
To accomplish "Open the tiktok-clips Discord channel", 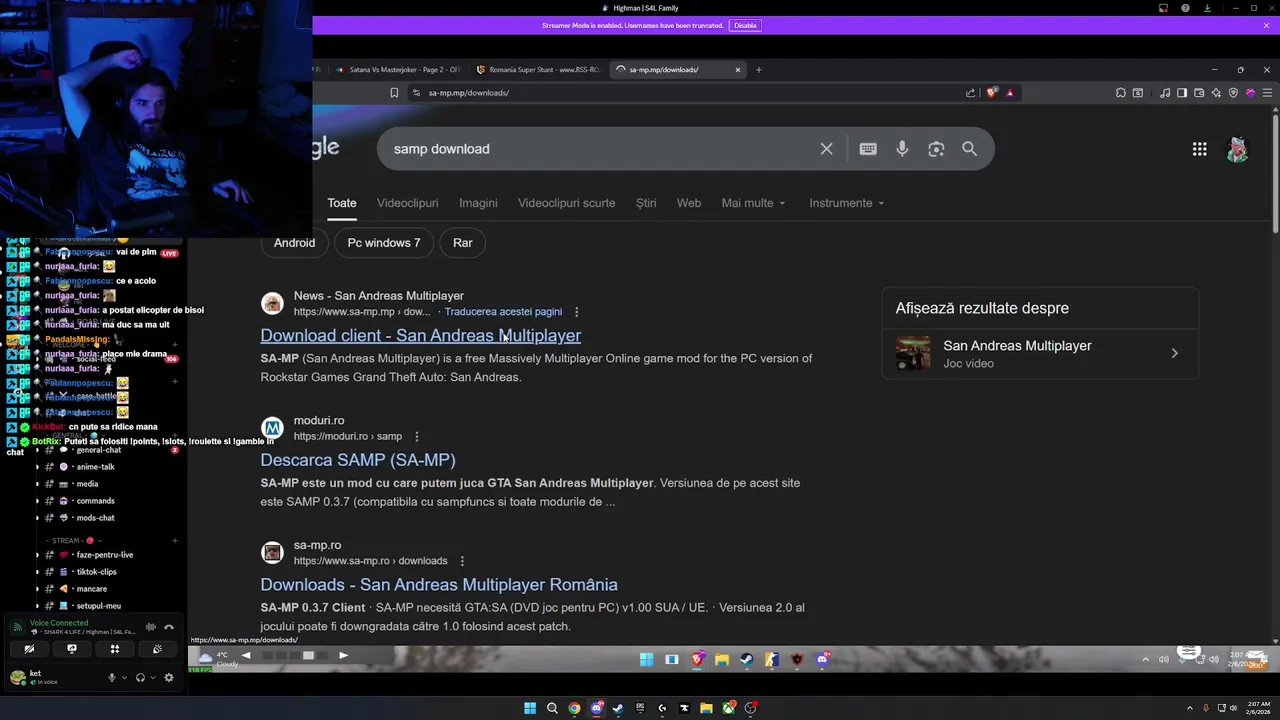I will (96, 572).
